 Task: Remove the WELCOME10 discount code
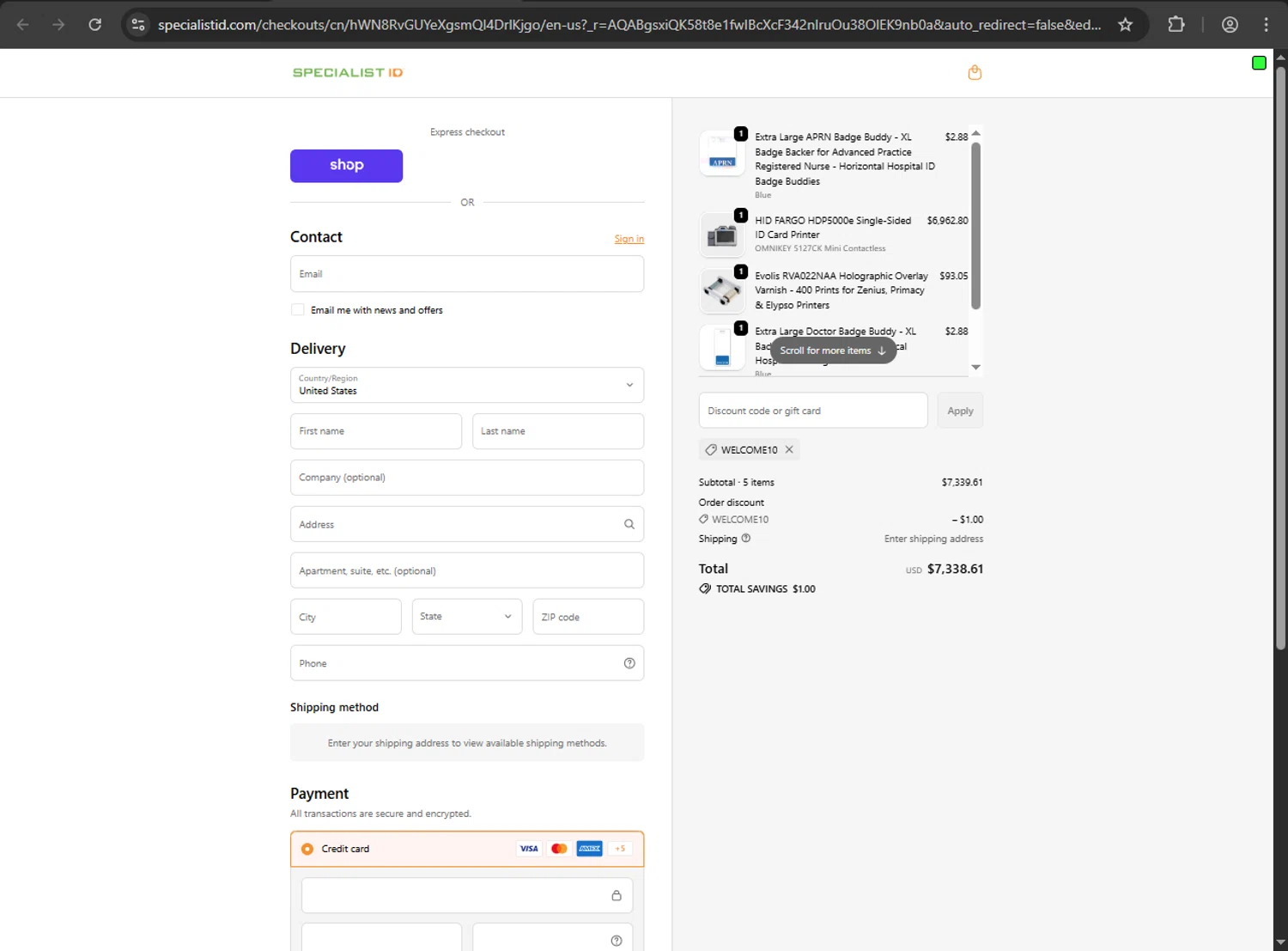tap(789, 449)
